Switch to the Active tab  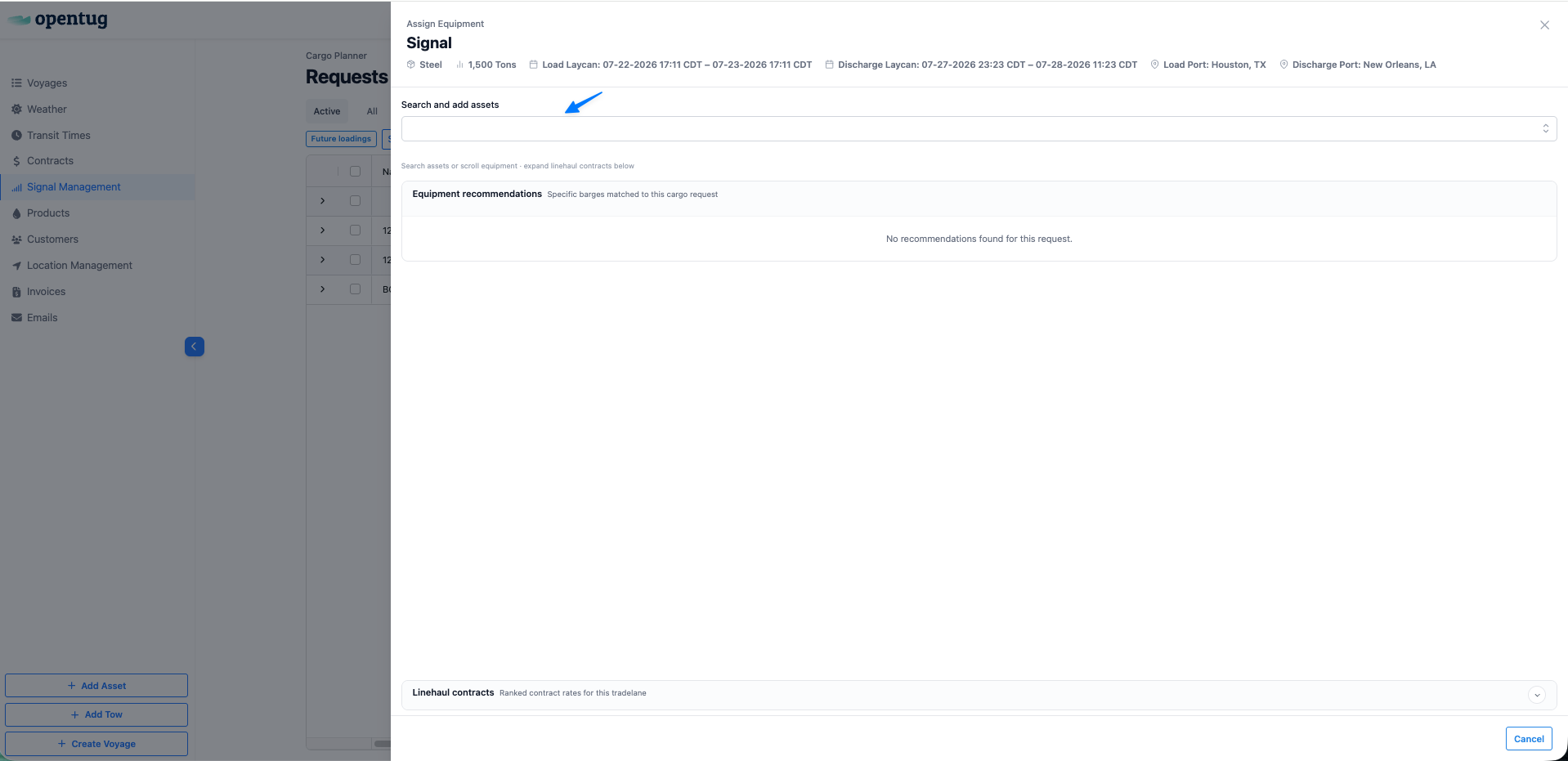point(327,111)
